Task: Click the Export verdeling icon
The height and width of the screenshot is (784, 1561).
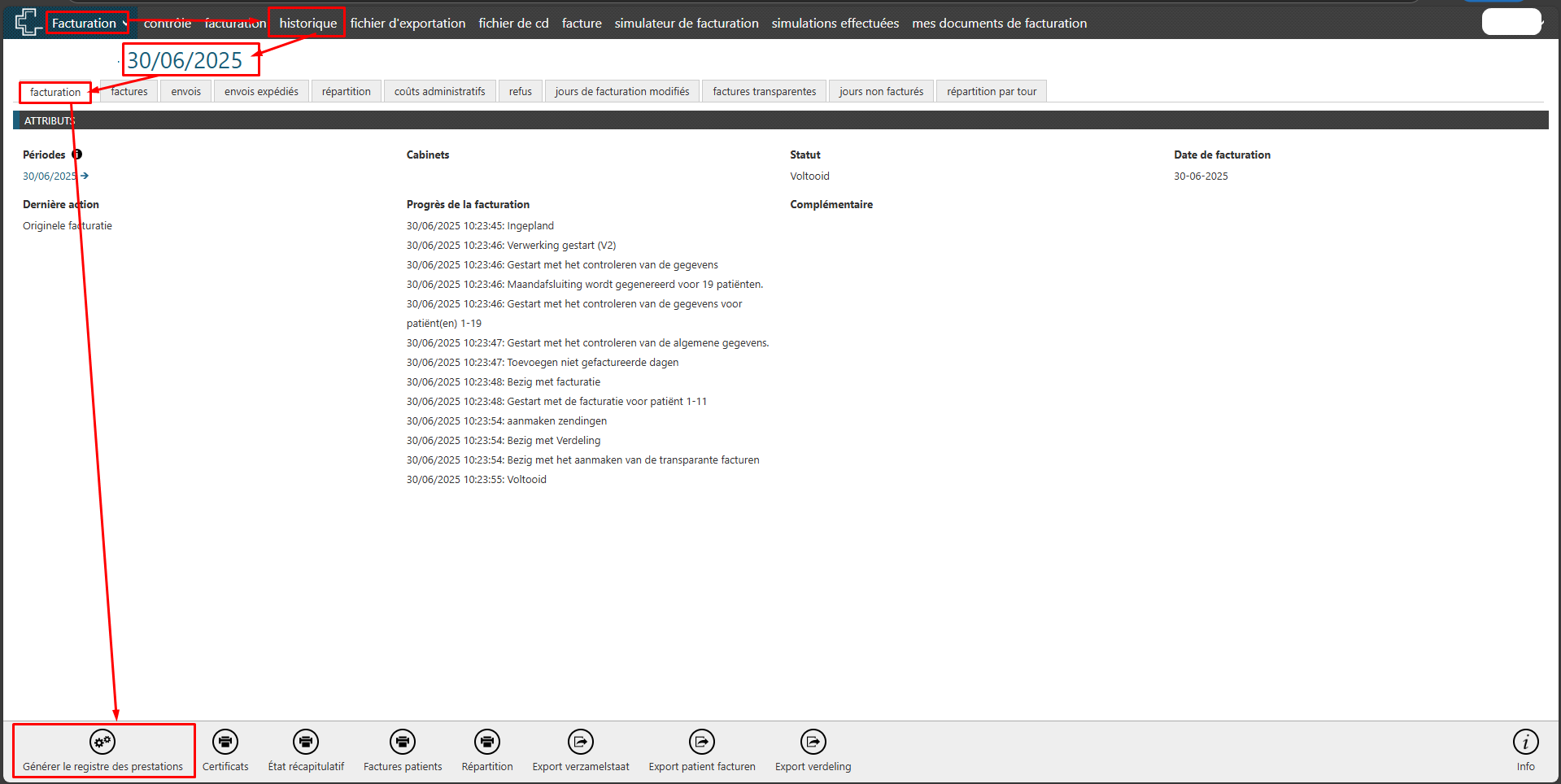Action: 813,742
